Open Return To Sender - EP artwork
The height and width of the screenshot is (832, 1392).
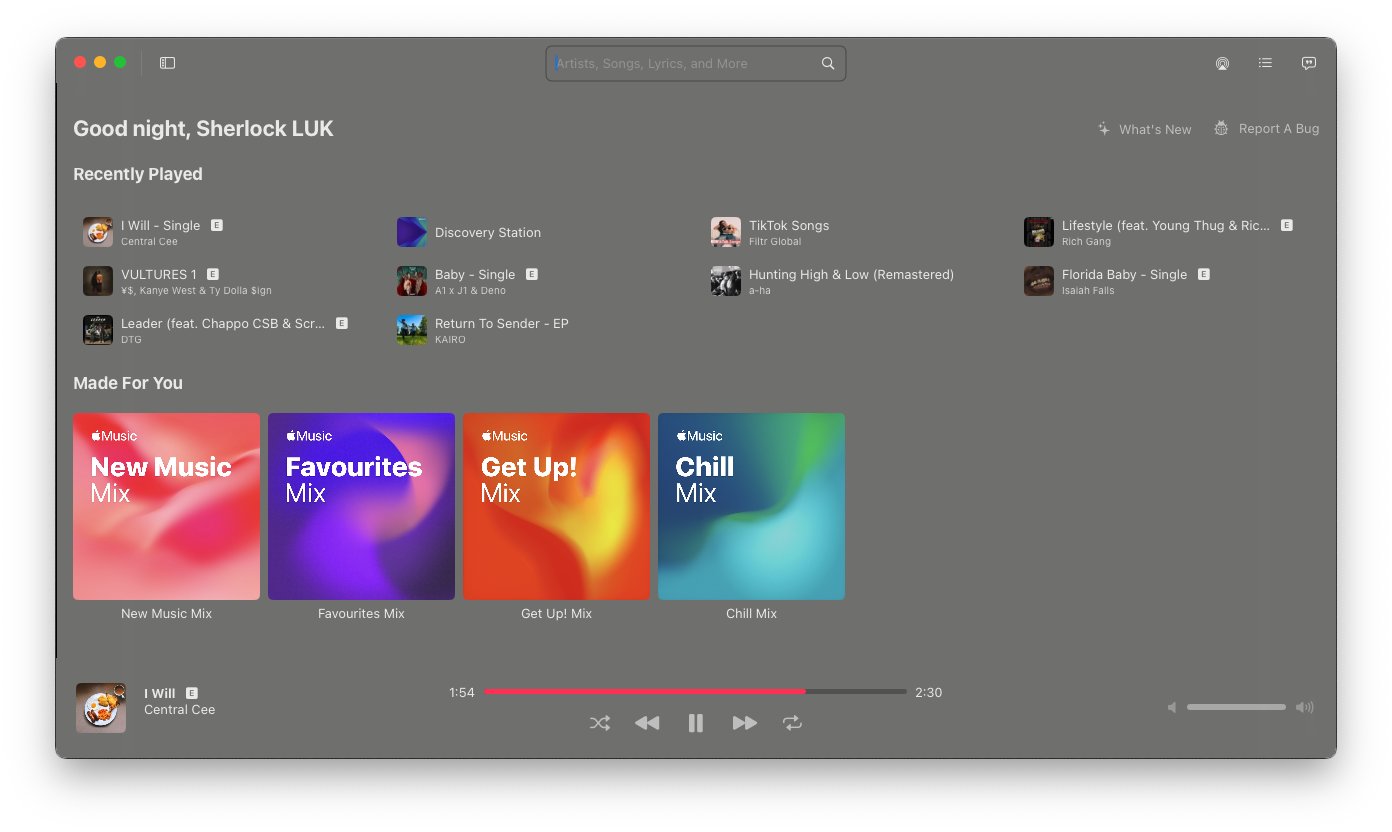tap(412, 330)
